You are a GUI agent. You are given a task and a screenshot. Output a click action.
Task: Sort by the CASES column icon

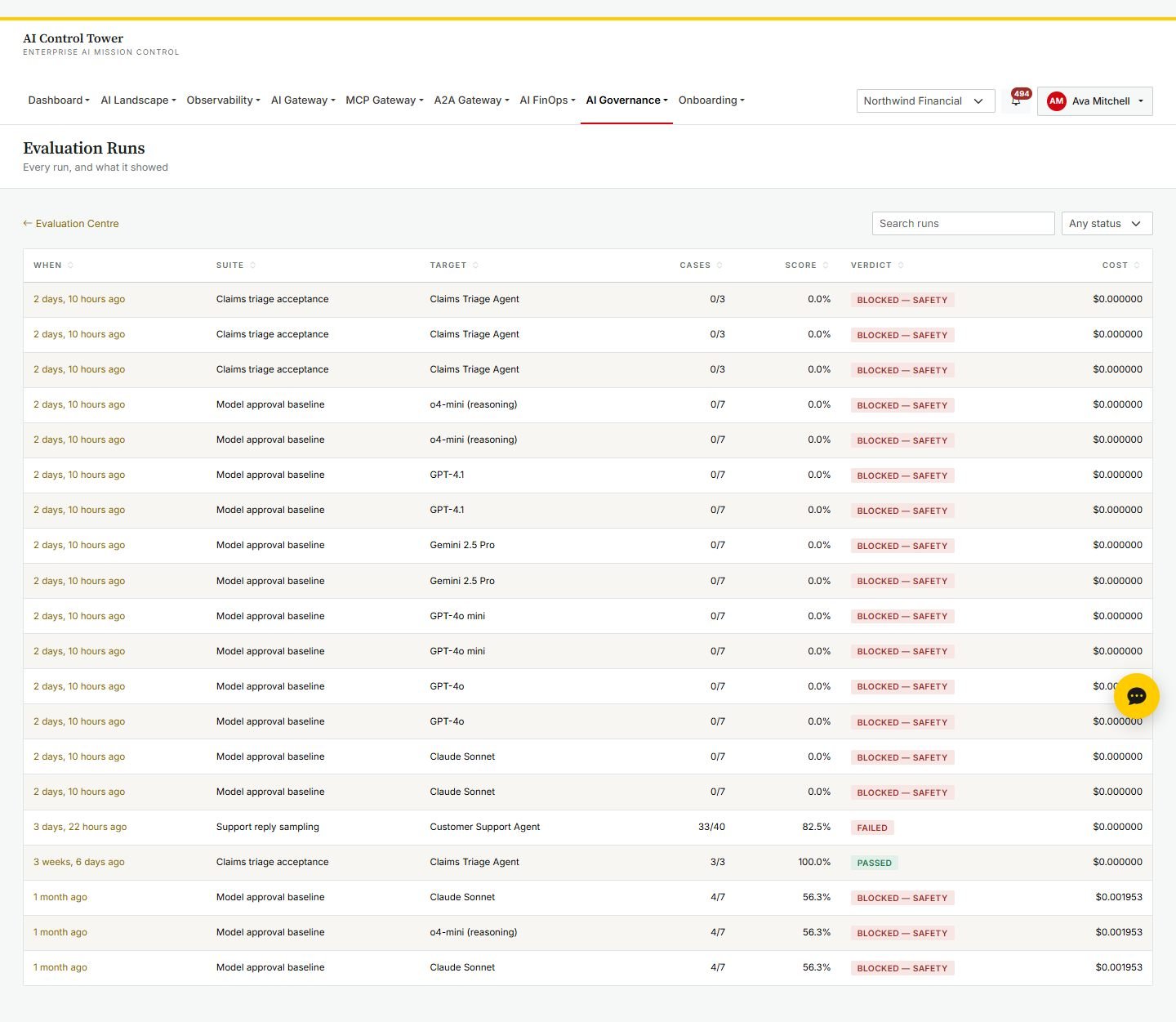(x=719, y=266)
